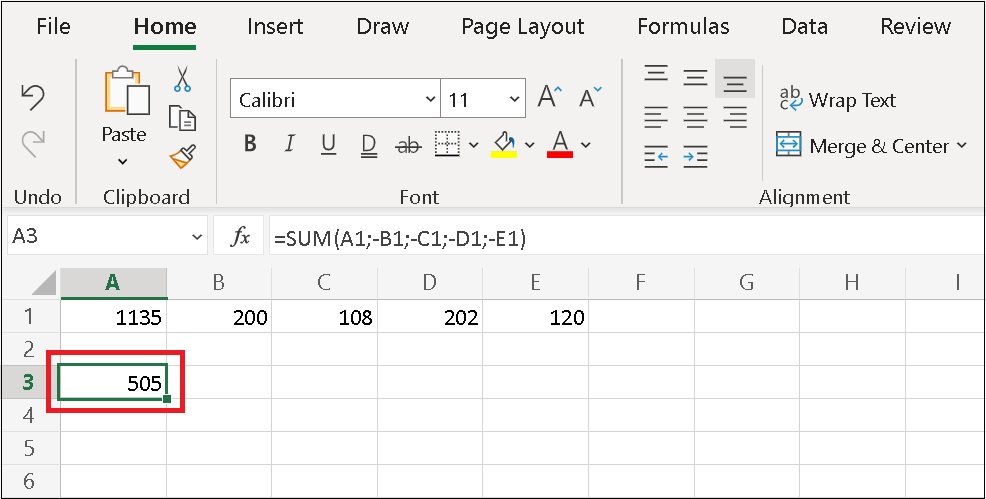This screenshot has height=499, width=986.
Task: Open the Page Layout tab
Action: tap(522, 27)
